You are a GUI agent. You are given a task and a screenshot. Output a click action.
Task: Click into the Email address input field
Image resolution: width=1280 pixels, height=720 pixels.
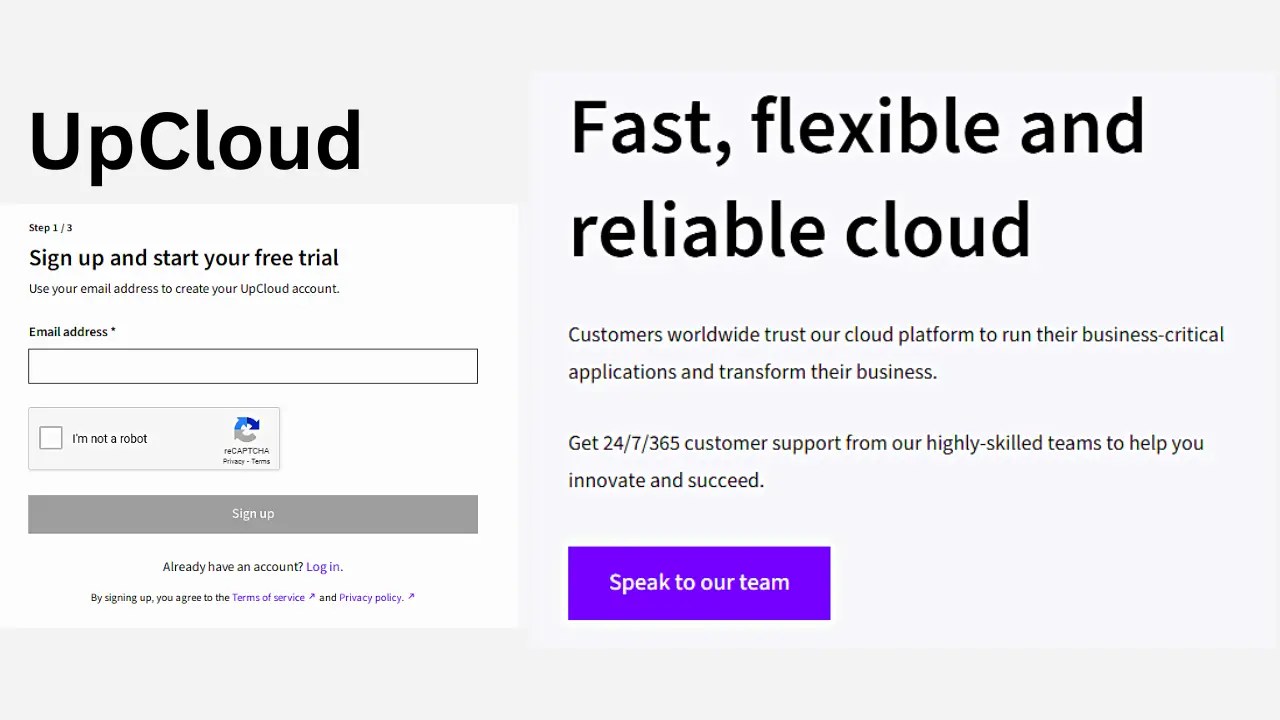coord(252,366)
